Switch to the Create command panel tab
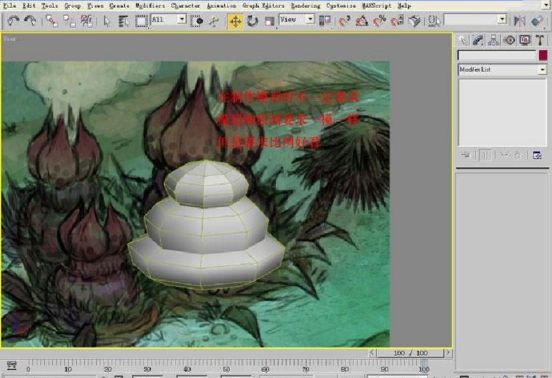 pyautogui.click(x=463, y=40)
